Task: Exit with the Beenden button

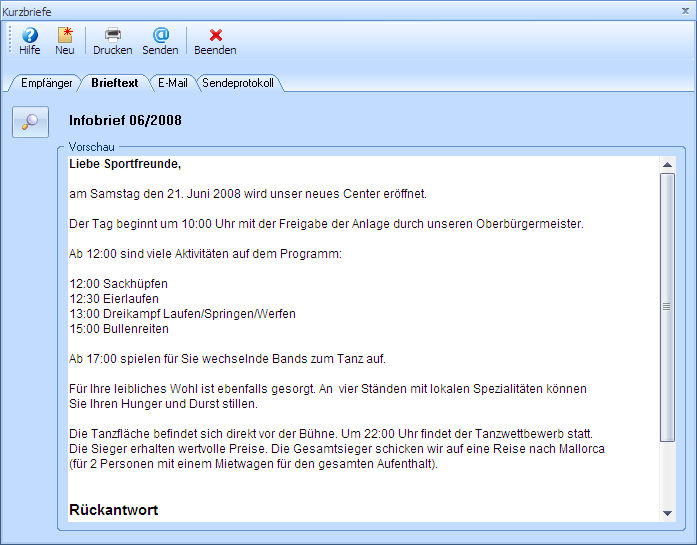Action: (x=215, y=41)
